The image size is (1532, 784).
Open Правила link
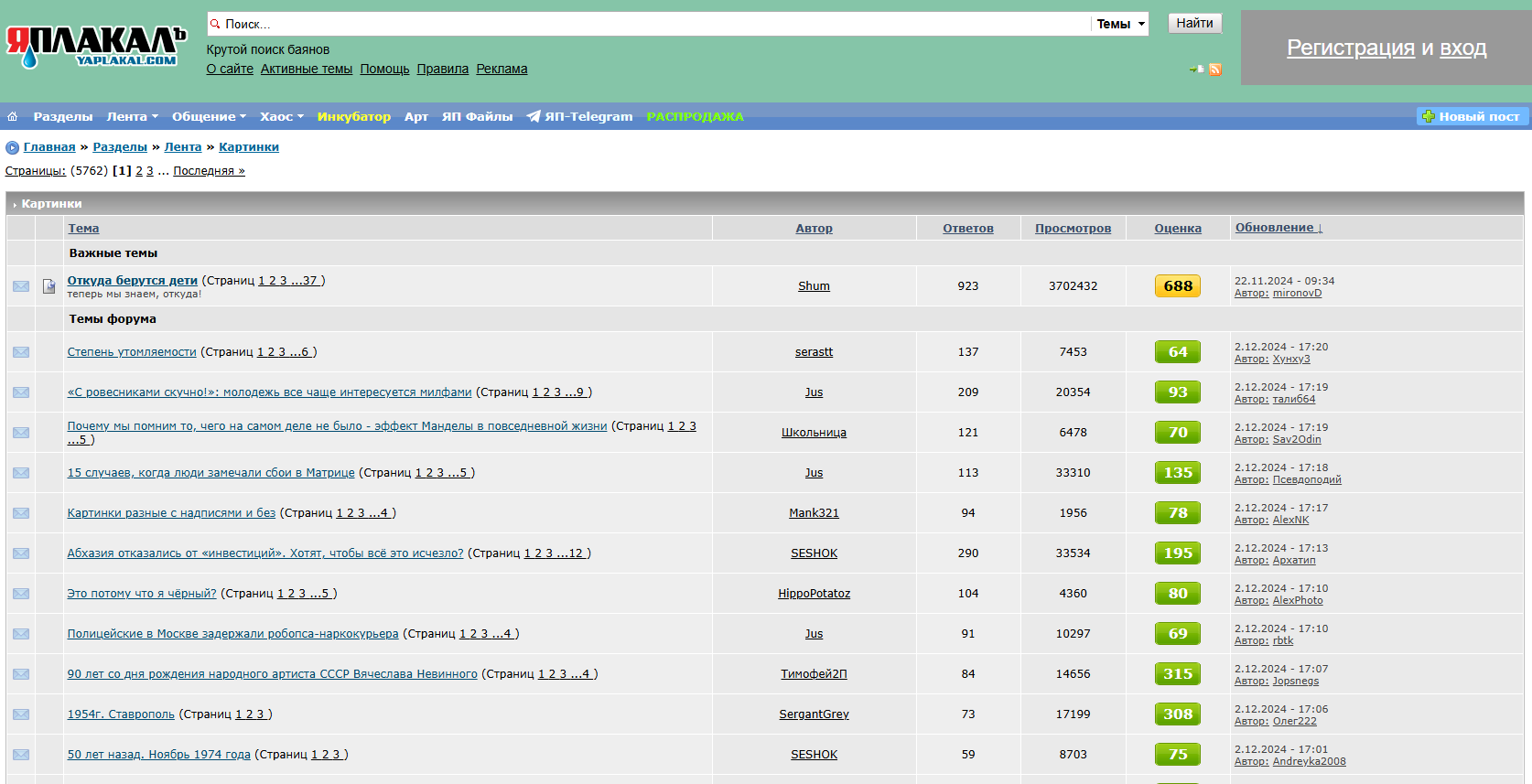click(x=443, y=69)
